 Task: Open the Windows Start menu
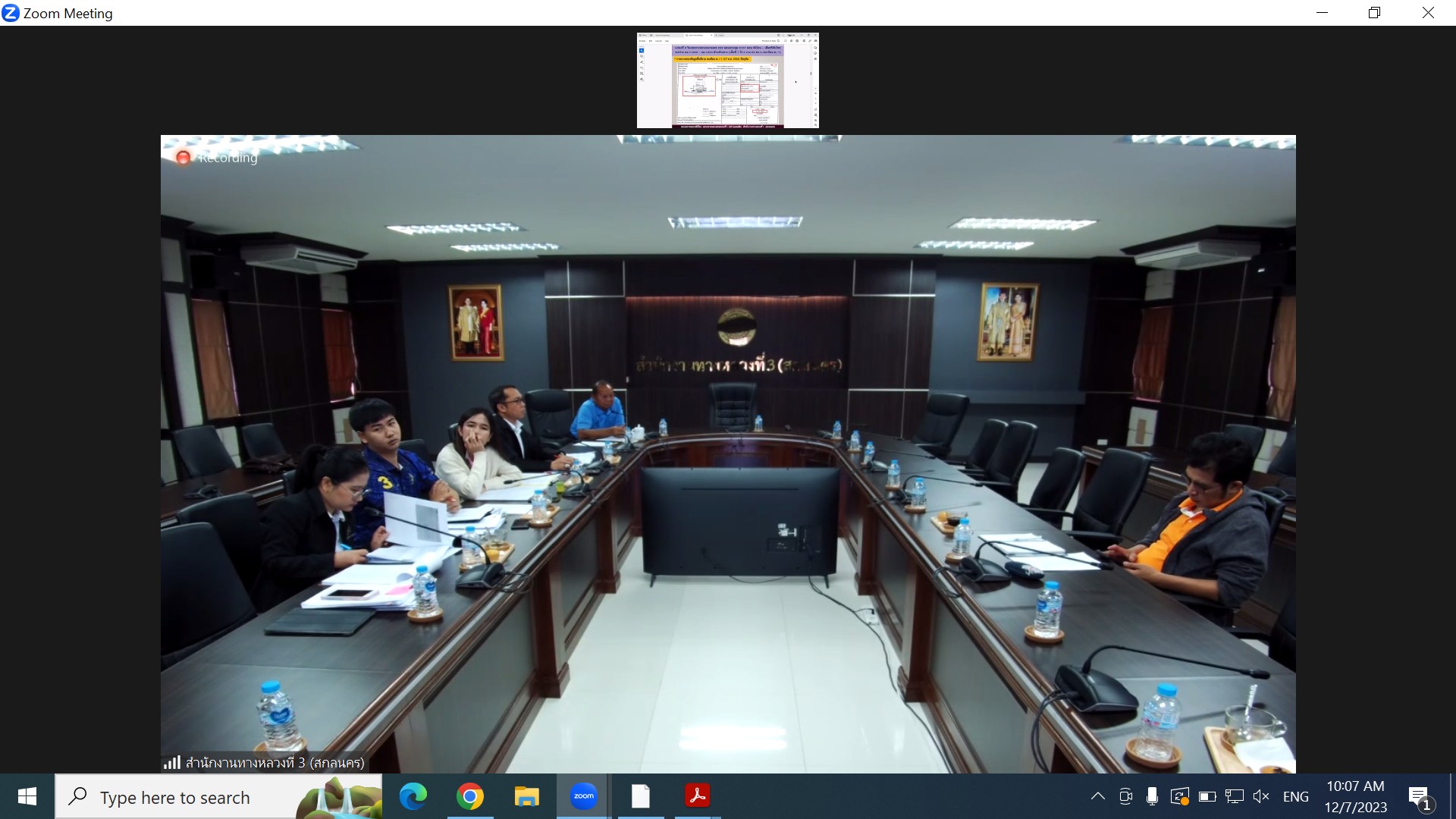(27, 796)
